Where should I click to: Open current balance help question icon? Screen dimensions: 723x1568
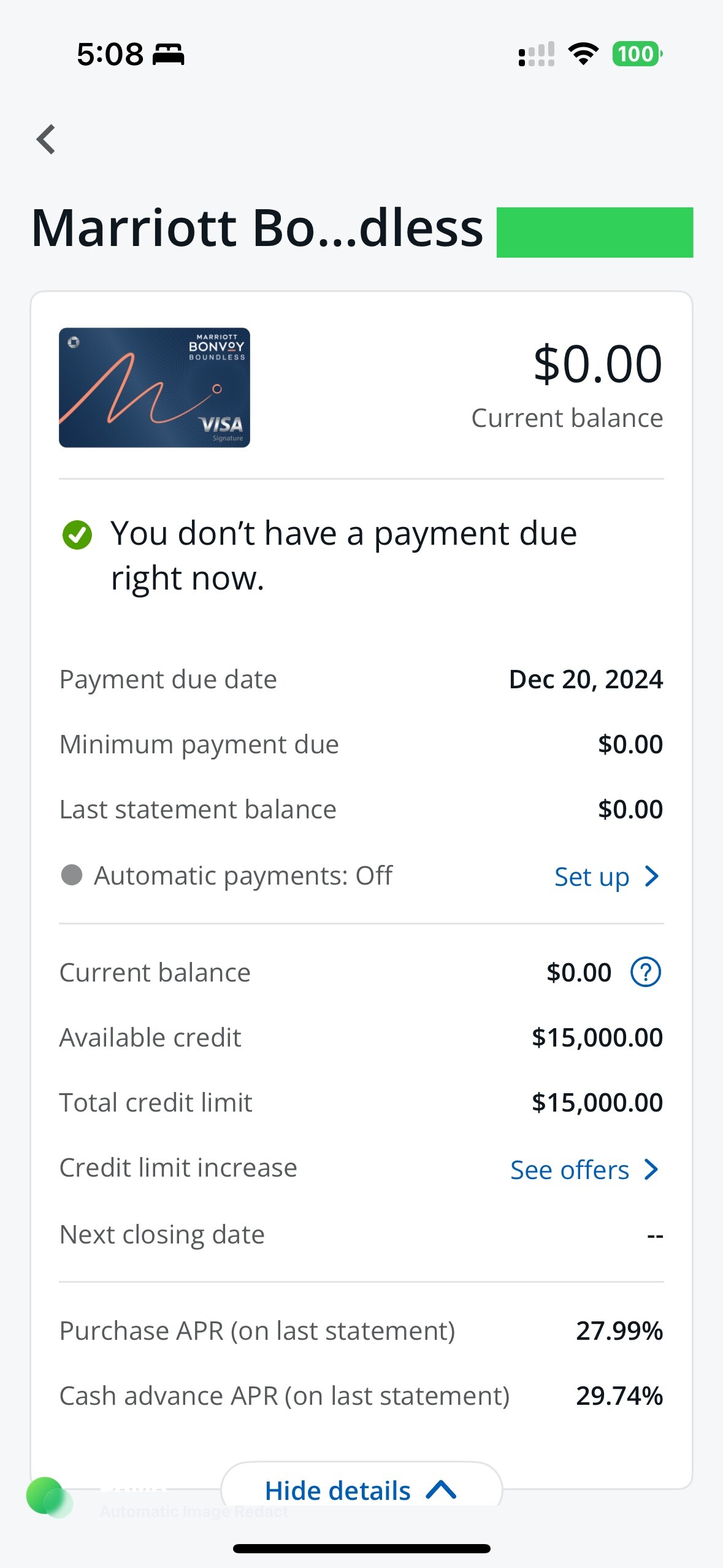pyautogui.click(x=646, y=972)
